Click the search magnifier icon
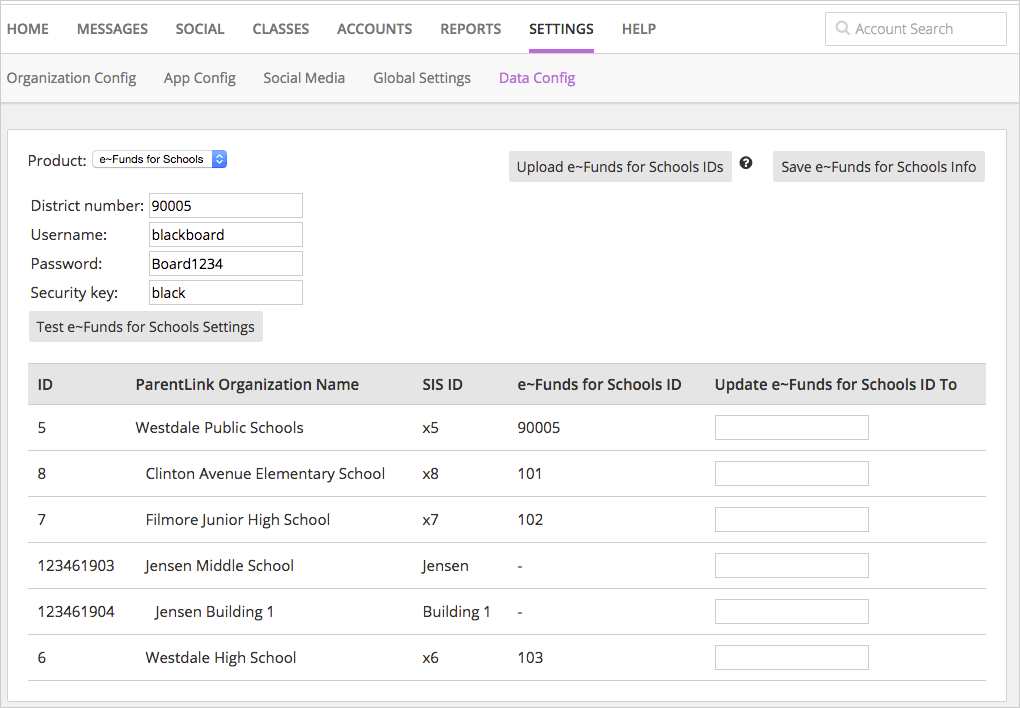Screen dimensions: 1020x708 [x=842, y=28]
